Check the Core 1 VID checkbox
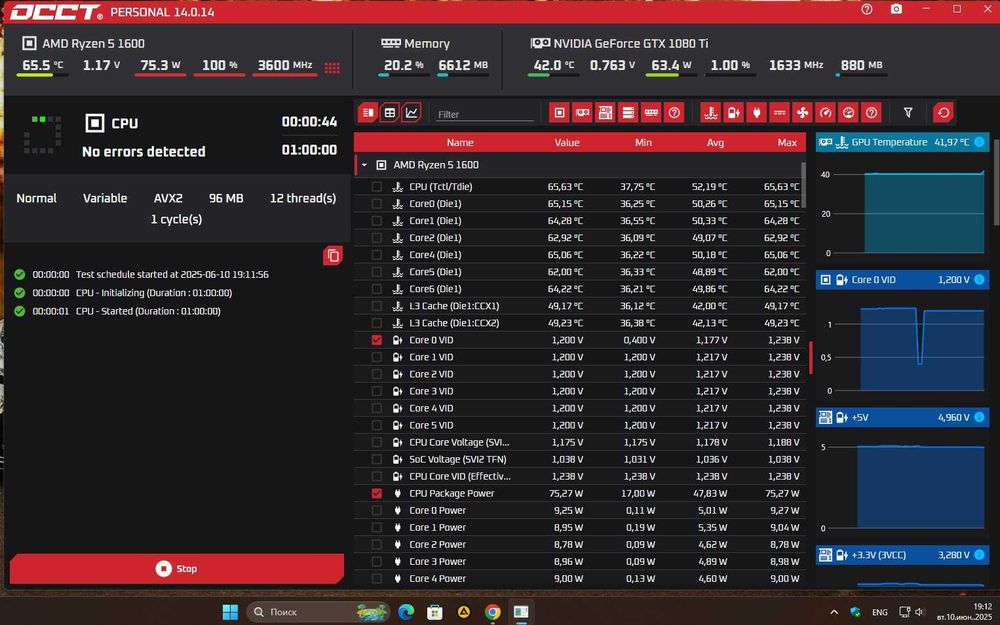1000x625 pixels. [377, 357]
